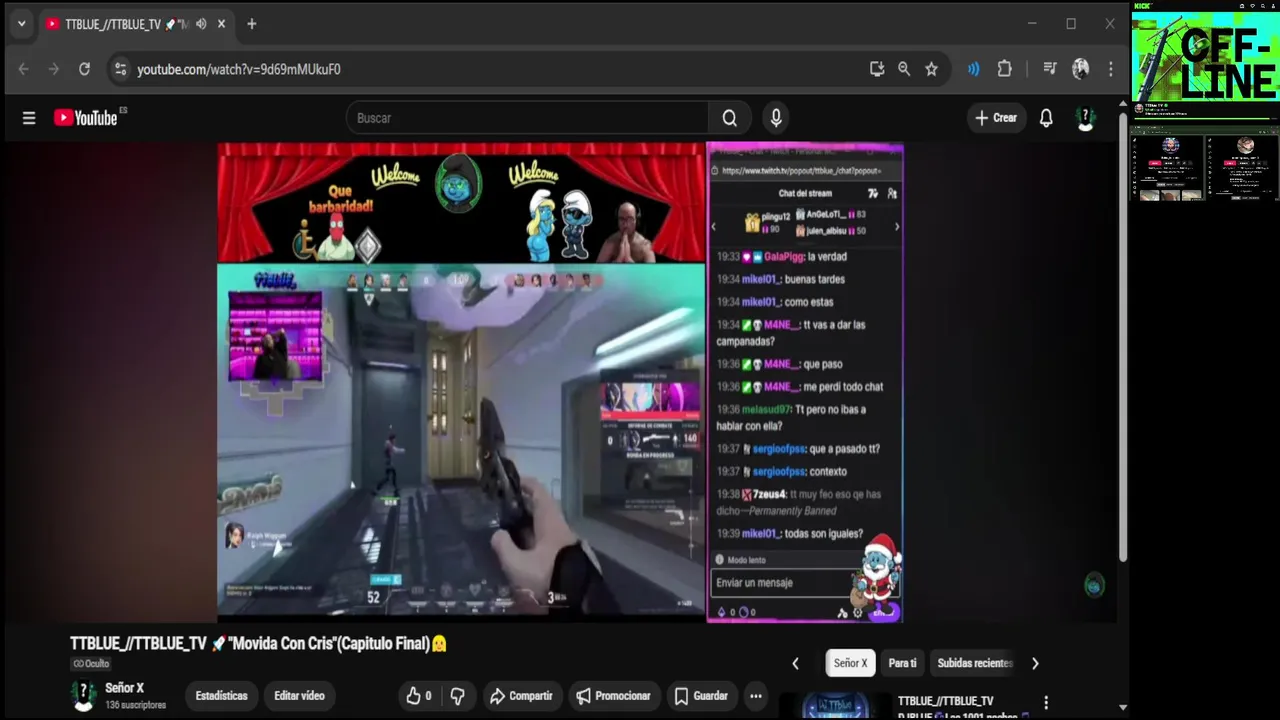The width and height of the screenshot is (1280, 720).
Task: Open the media controls music-note icon
Action: click(x=1049, y=69)
